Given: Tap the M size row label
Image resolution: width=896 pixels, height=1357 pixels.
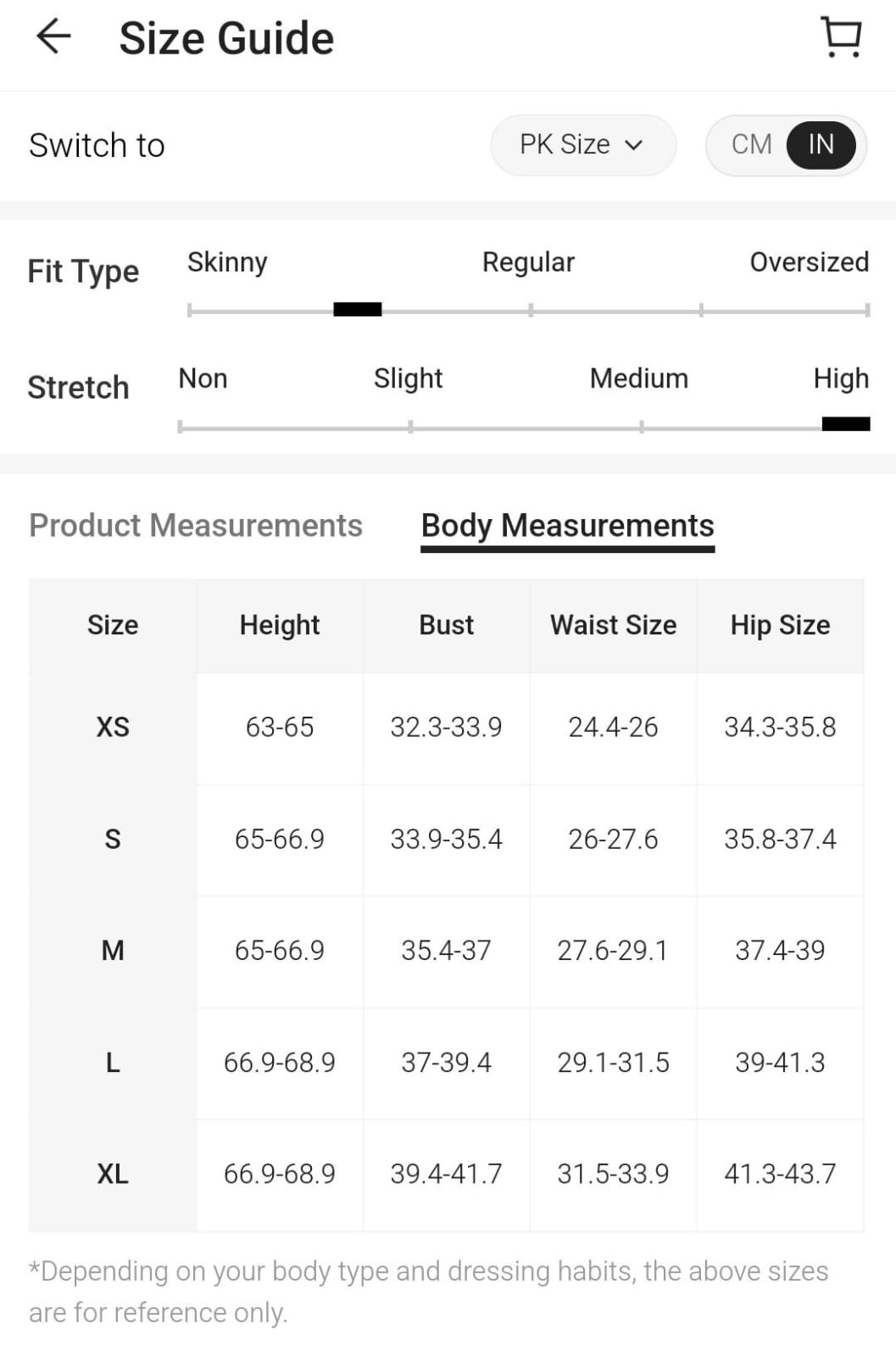Looking at the screenshot, I should point(113,951).
